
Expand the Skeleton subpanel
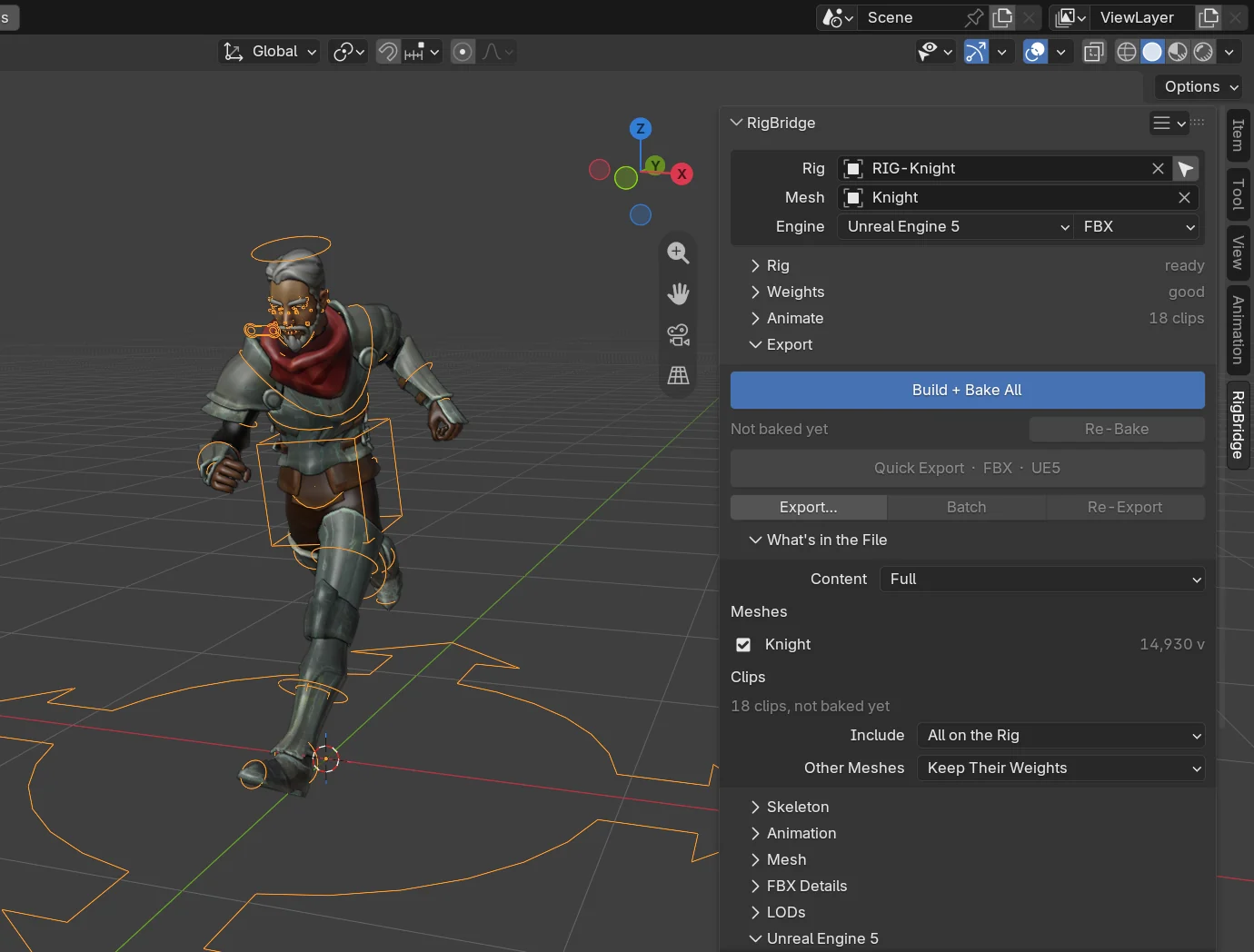tap(789, 808)
